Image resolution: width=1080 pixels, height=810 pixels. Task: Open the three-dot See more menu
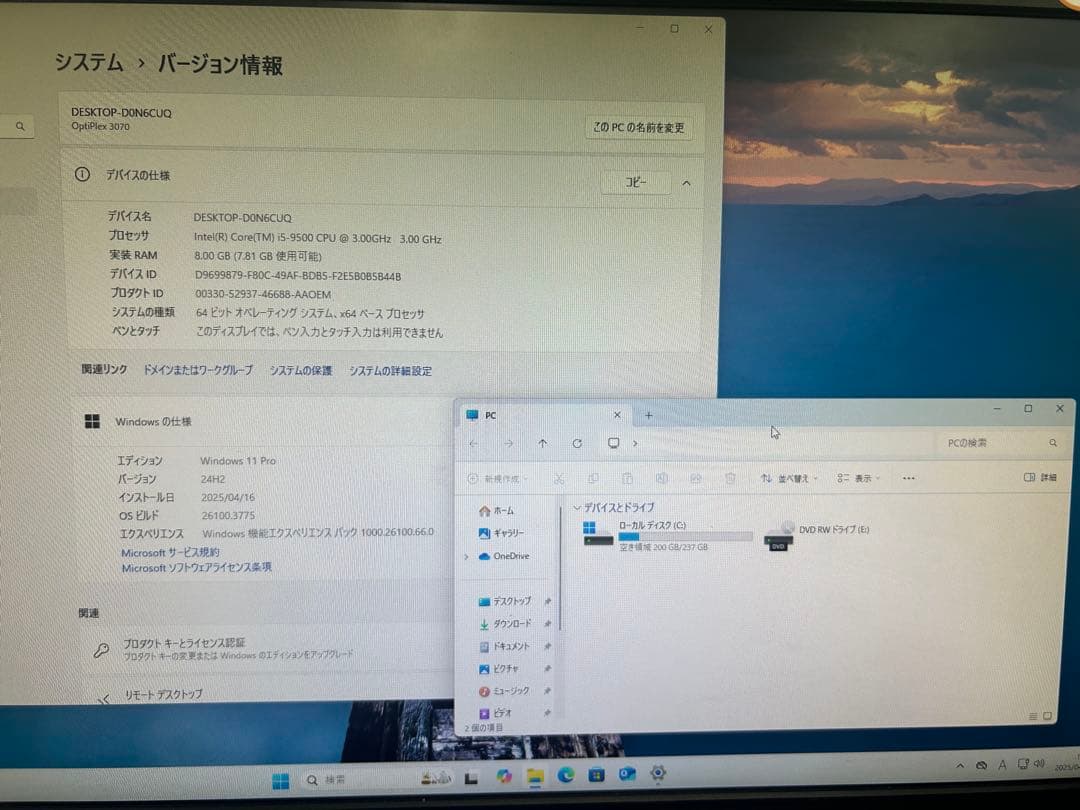(x=908, y=478)
